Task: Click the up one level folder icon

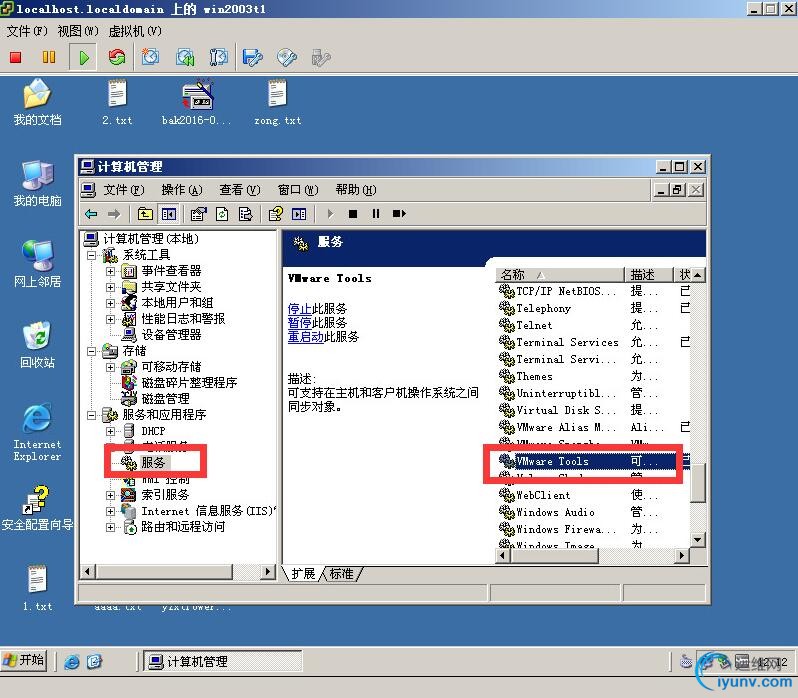Action: 145,214
